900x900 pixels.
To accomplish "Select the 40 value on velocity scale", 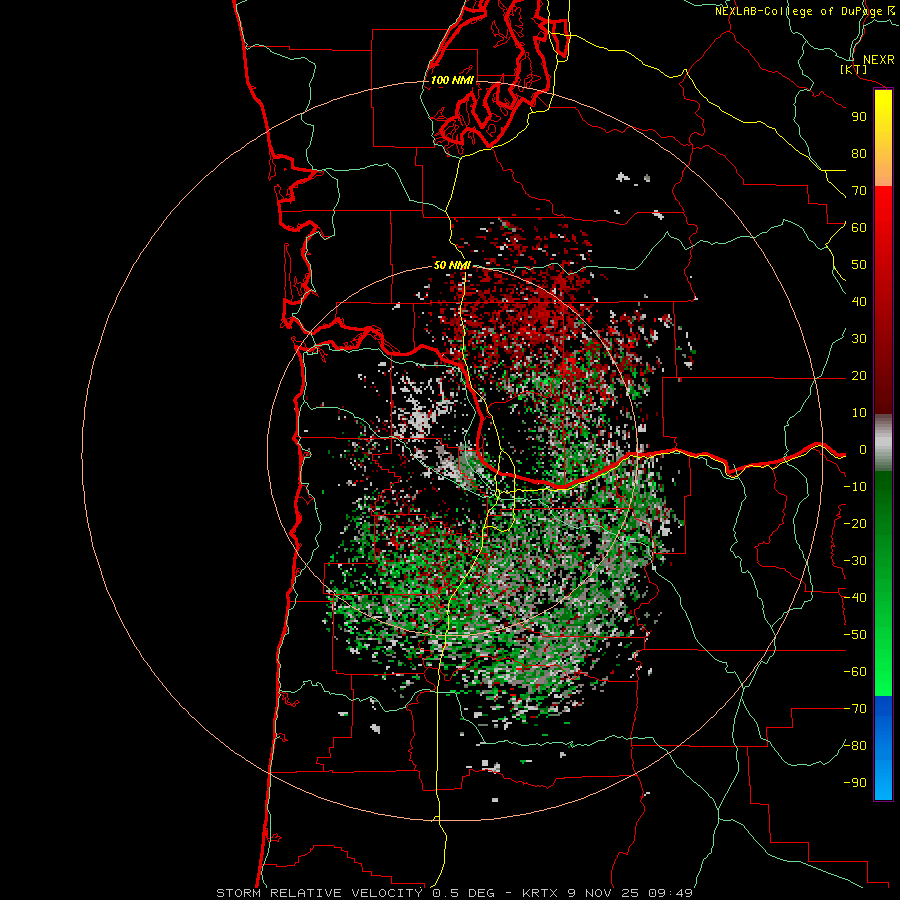I will click(x=859, y=301).
